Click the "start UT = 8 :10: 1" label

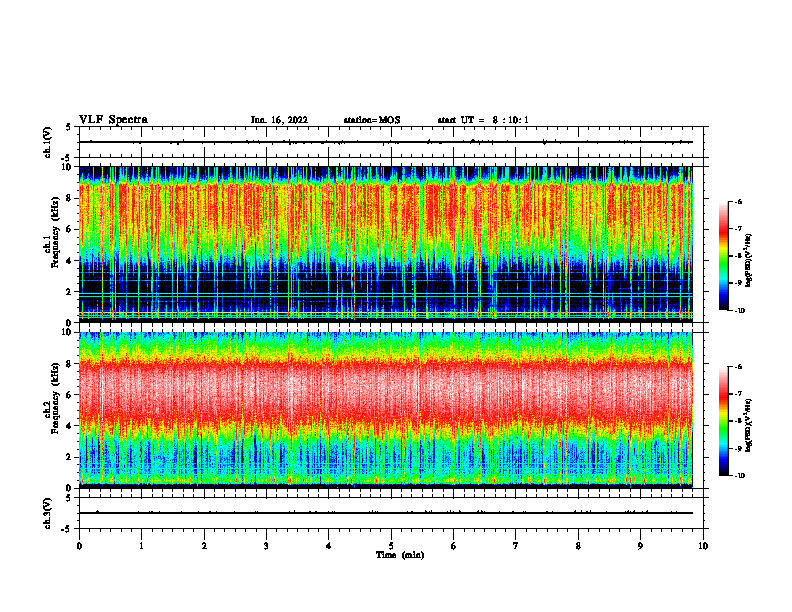(x=483, y=120)
